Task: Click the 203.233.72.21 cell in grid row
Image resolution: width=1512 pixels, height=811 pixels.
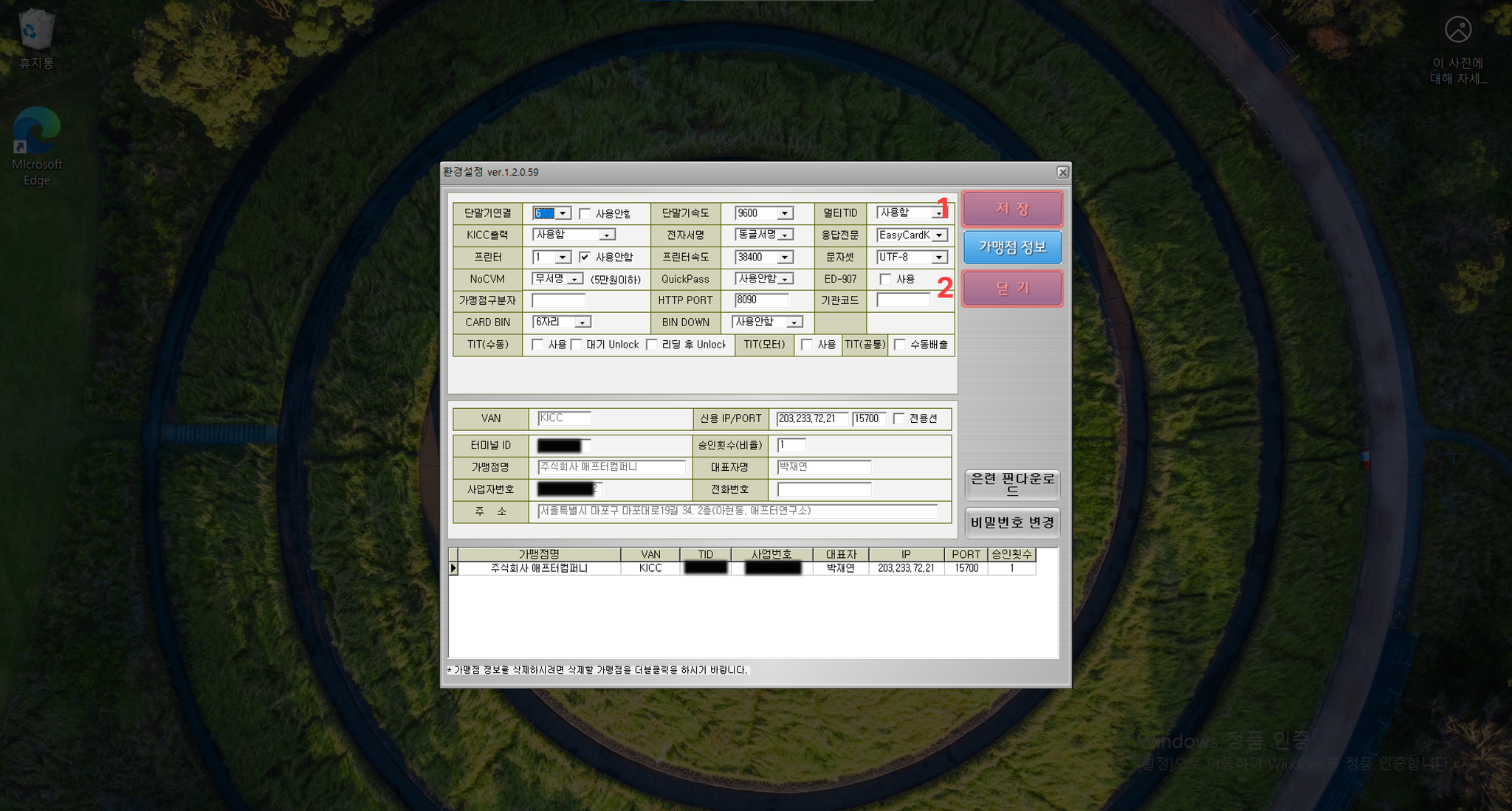Action: point(907,568)
